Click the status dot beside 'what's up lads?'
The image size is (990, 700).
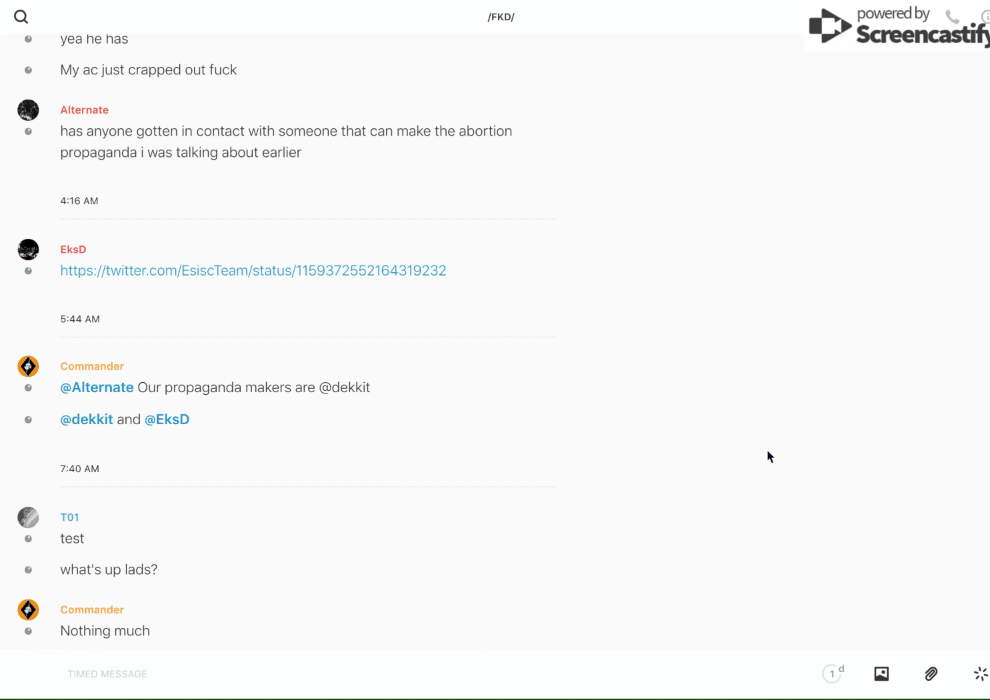[28, 570]
